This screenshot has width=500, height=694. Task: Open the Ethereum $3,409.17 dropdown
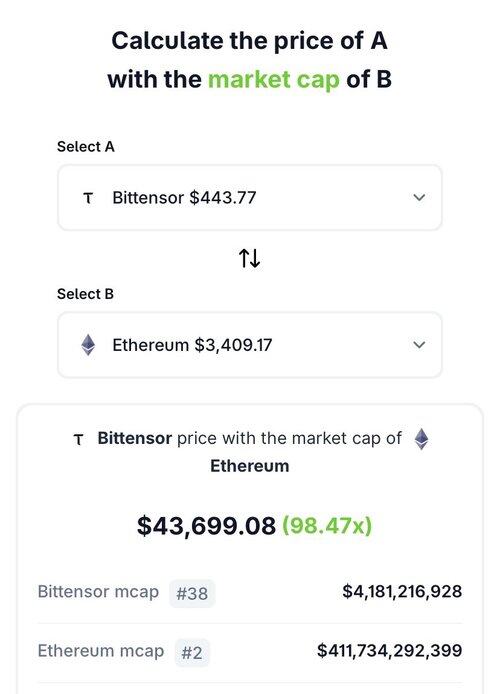pyautogui.click(x=250, y=345)
